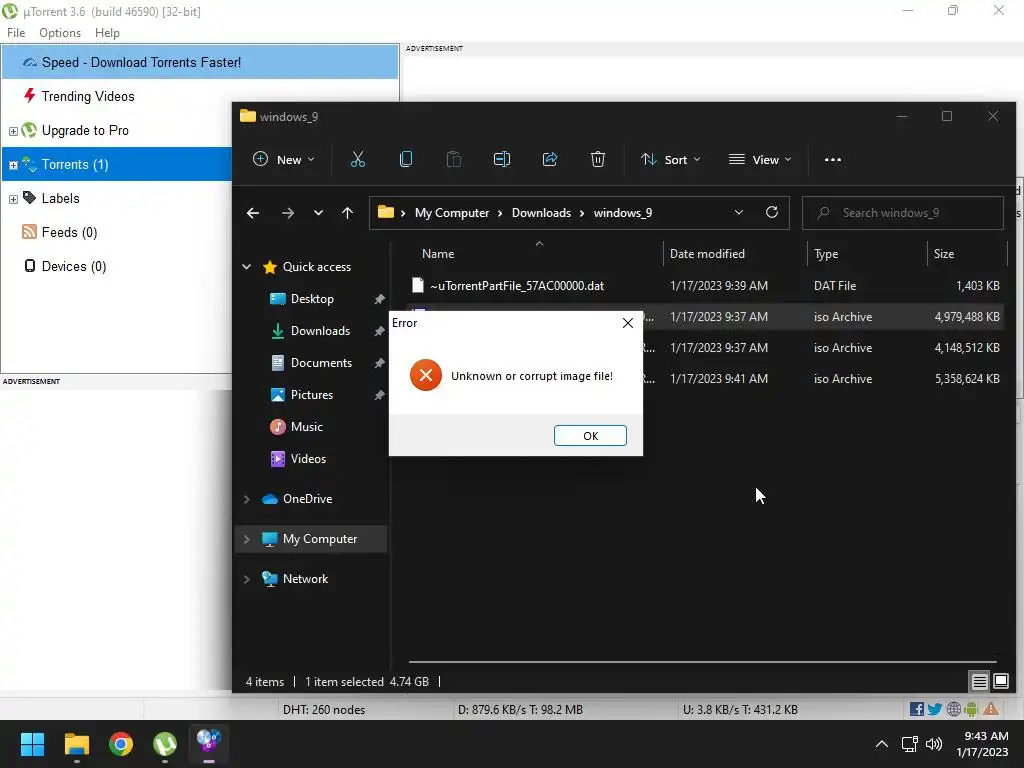
Task: Select Trending Videos in uTorrent sidebar
Action: tap(88, 96)
